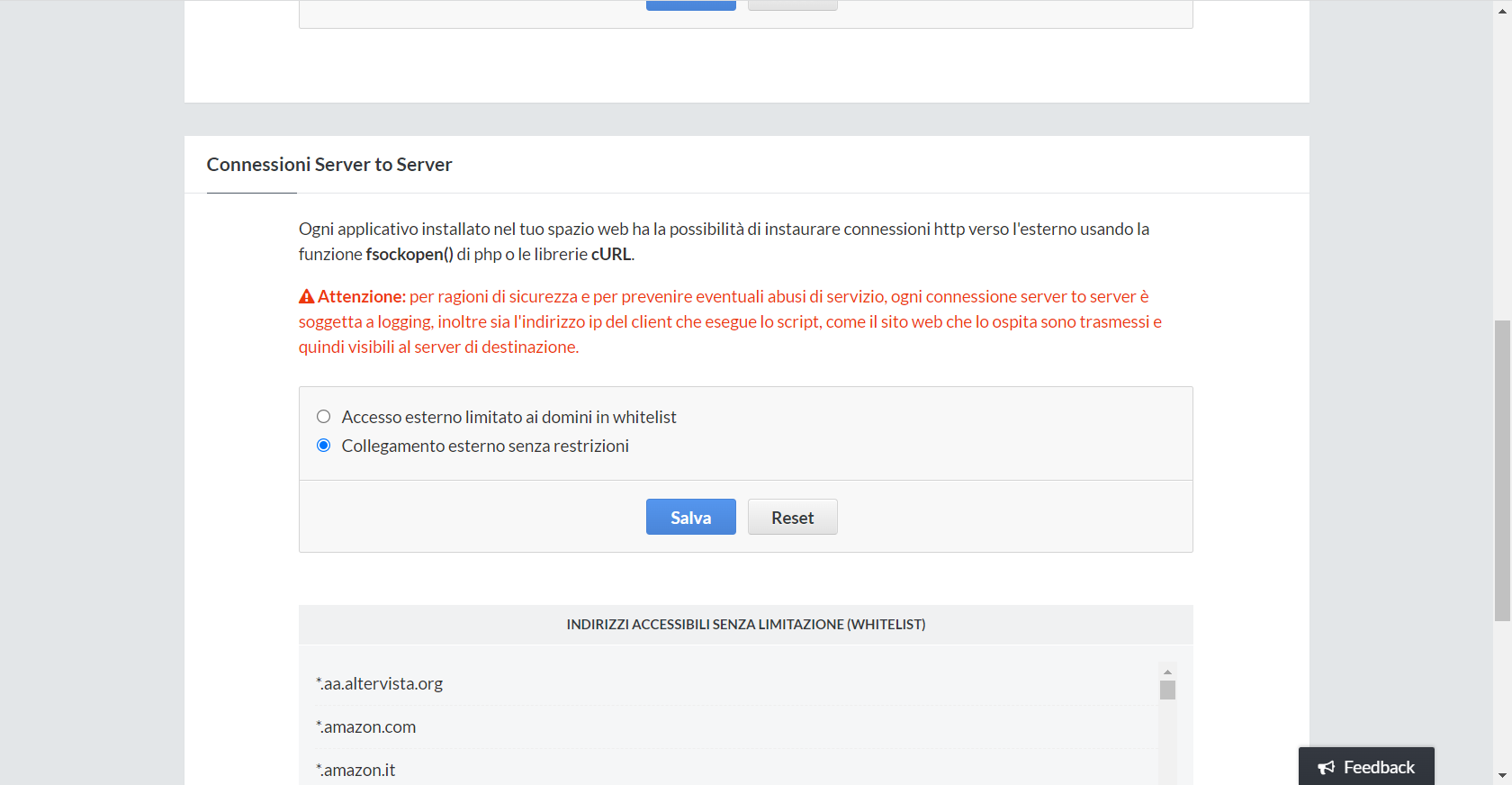
Task: Click the page scrollbar up arrow
Action: point(1502,8)
